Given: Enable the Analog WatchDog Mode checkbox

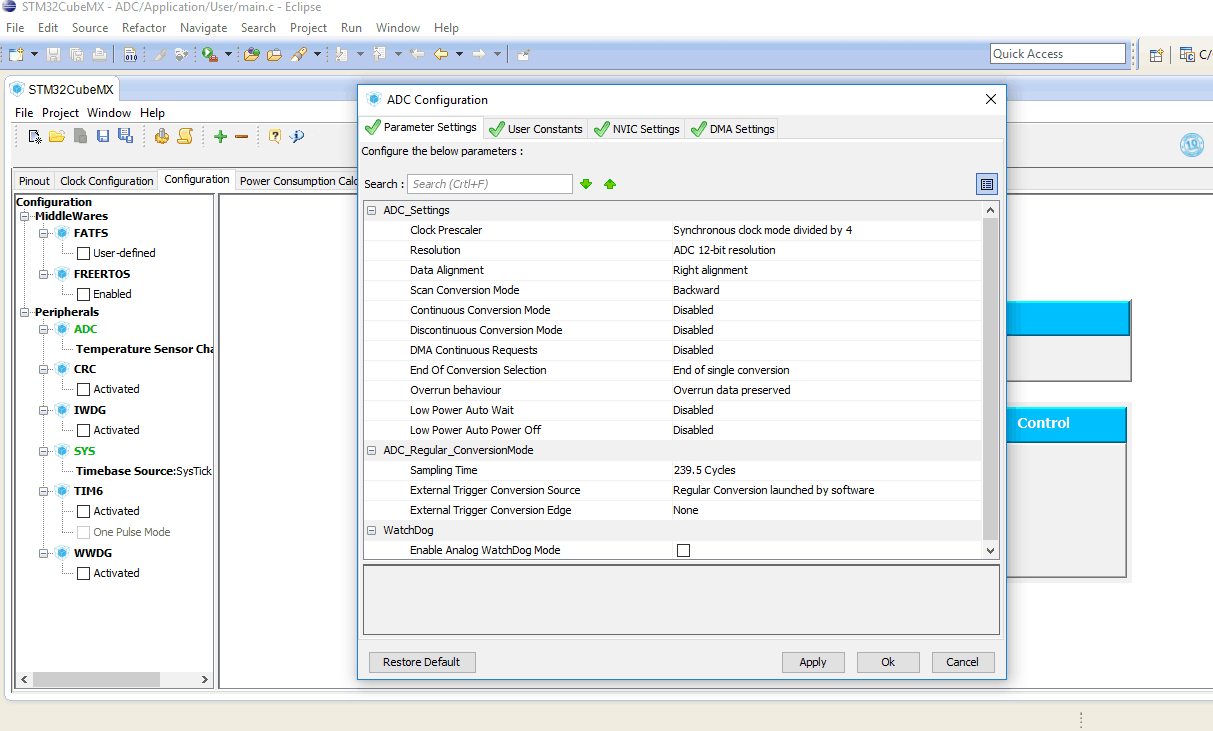Looking at the screenshot, I should point(683,550).
